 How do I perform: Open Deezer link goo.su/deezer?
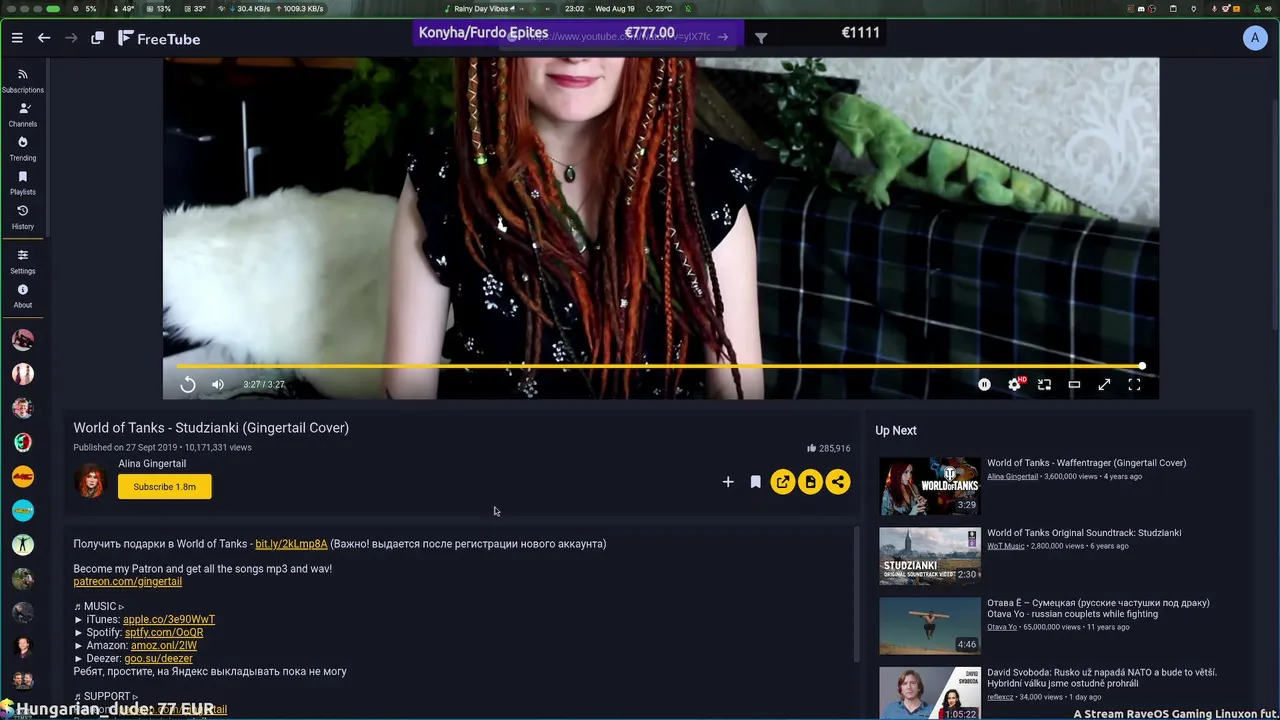[158, 659]
